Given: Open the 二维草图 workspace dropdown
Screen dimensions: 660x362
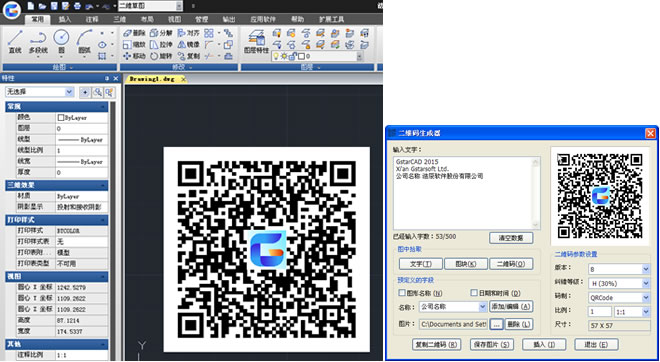Looking at the screenshot, I should pyautogui.click(x=179, y=6).
